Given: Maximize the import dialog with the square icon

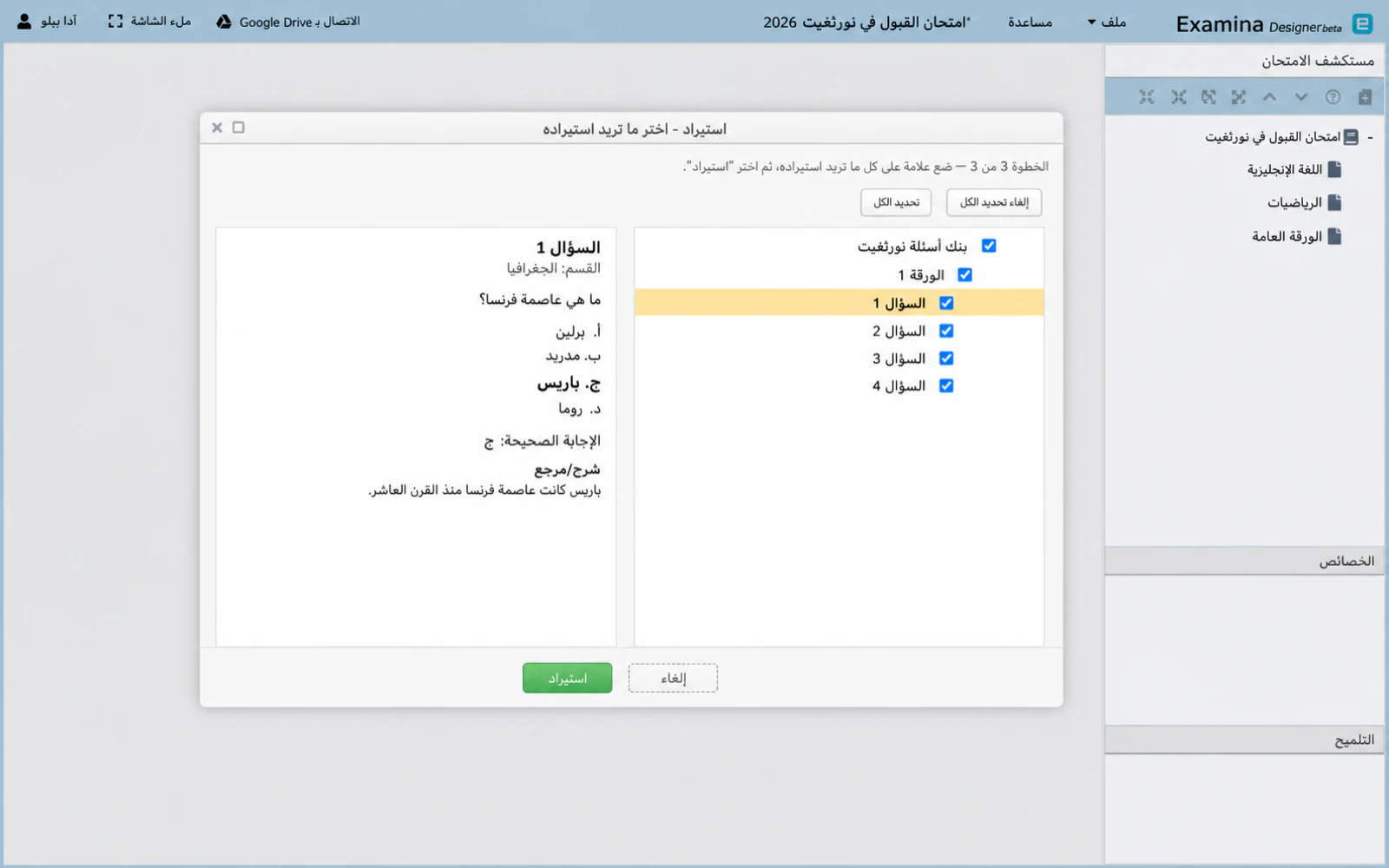Looking at the screenshot, I should click(x=239, y=128).
